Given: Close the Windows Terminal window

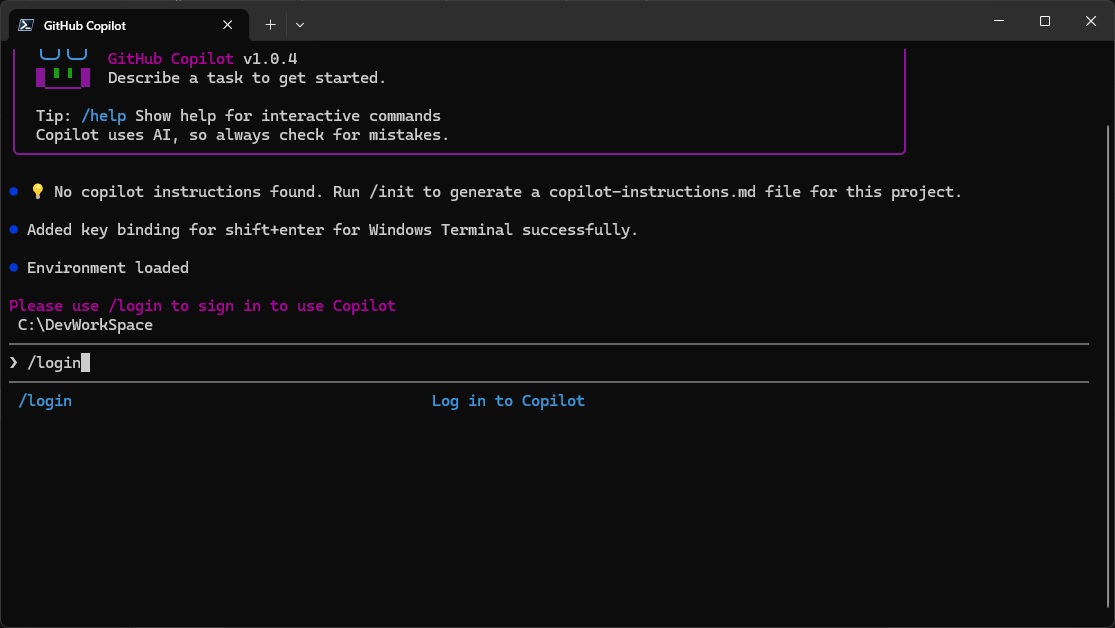Looking at the screenshot, I should tap(1090, 21).
